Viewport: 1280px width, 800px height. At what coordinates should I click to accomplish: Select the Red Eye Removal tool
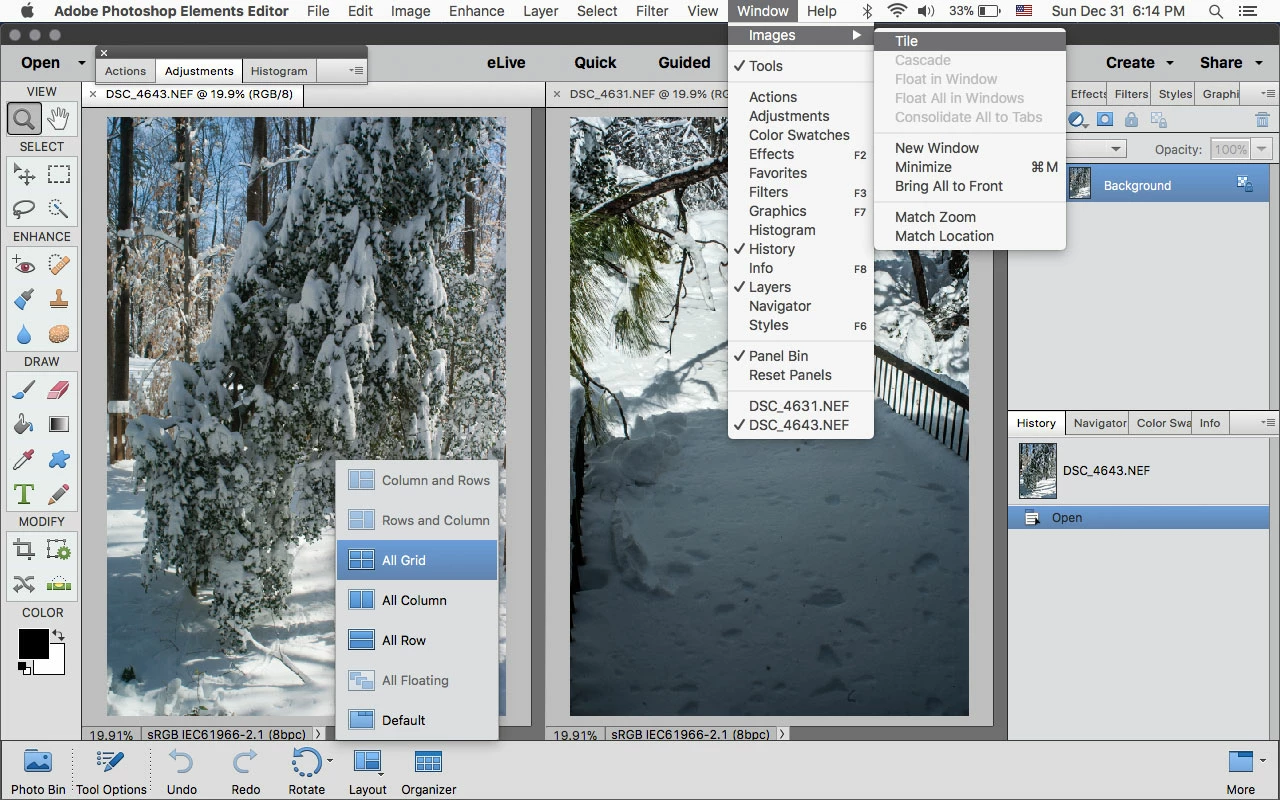24,266
